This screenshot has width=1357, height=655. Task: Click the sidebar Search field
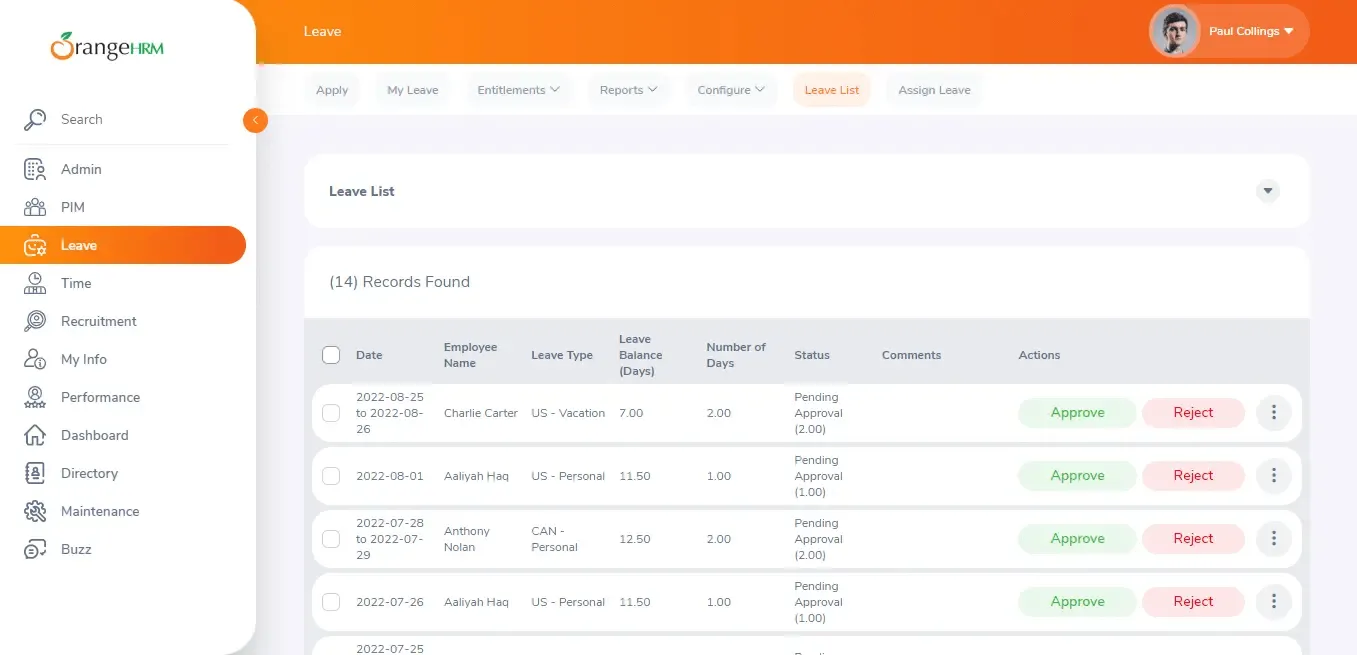(125, 120)
